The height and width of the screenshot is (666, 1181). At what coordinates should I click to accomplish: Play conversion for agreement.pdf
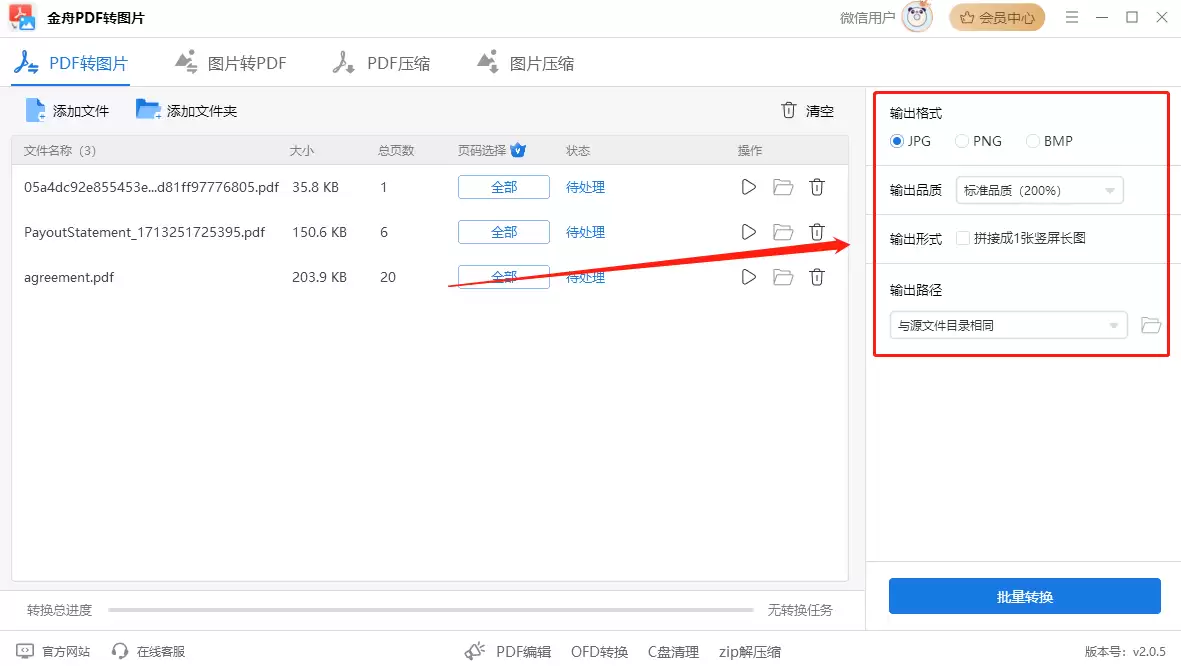point(749,277)
